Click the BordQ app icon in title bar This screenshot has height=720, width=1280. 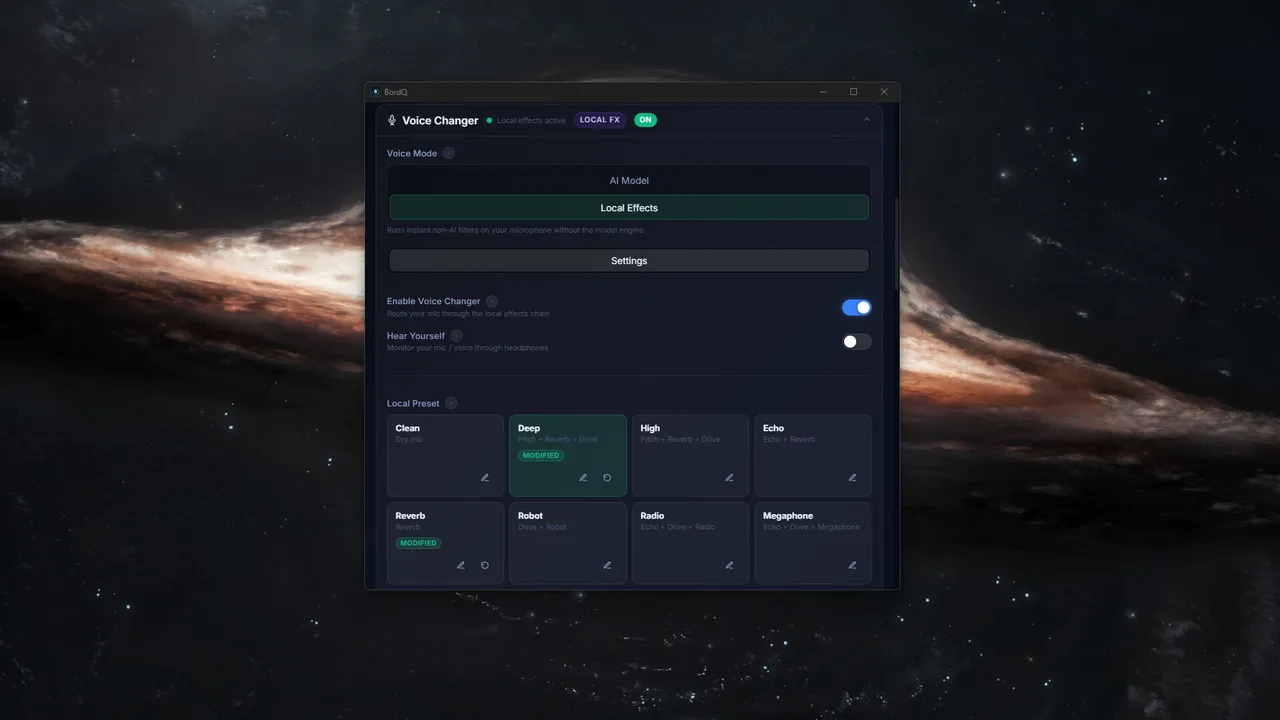click(x=376, y=92)
